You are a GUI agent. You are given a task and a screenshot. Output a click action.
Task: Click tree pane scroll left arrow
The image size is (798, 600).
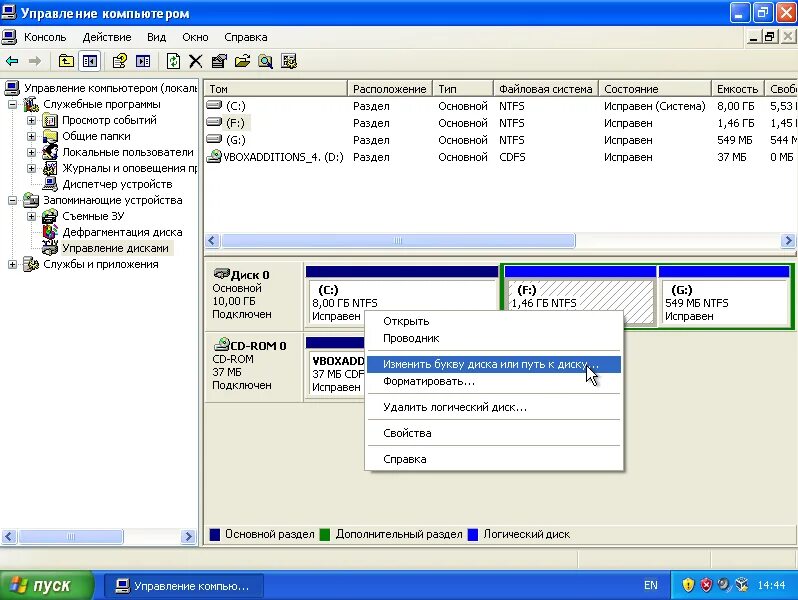pos(9,536)
